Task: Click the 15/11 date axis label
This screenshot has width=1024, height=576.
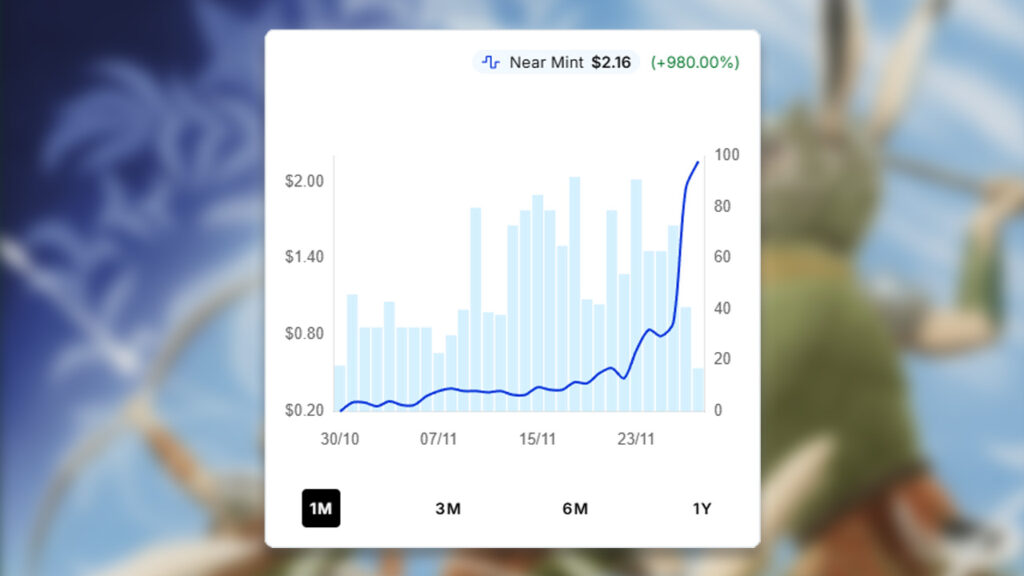Action: [537, 439]
